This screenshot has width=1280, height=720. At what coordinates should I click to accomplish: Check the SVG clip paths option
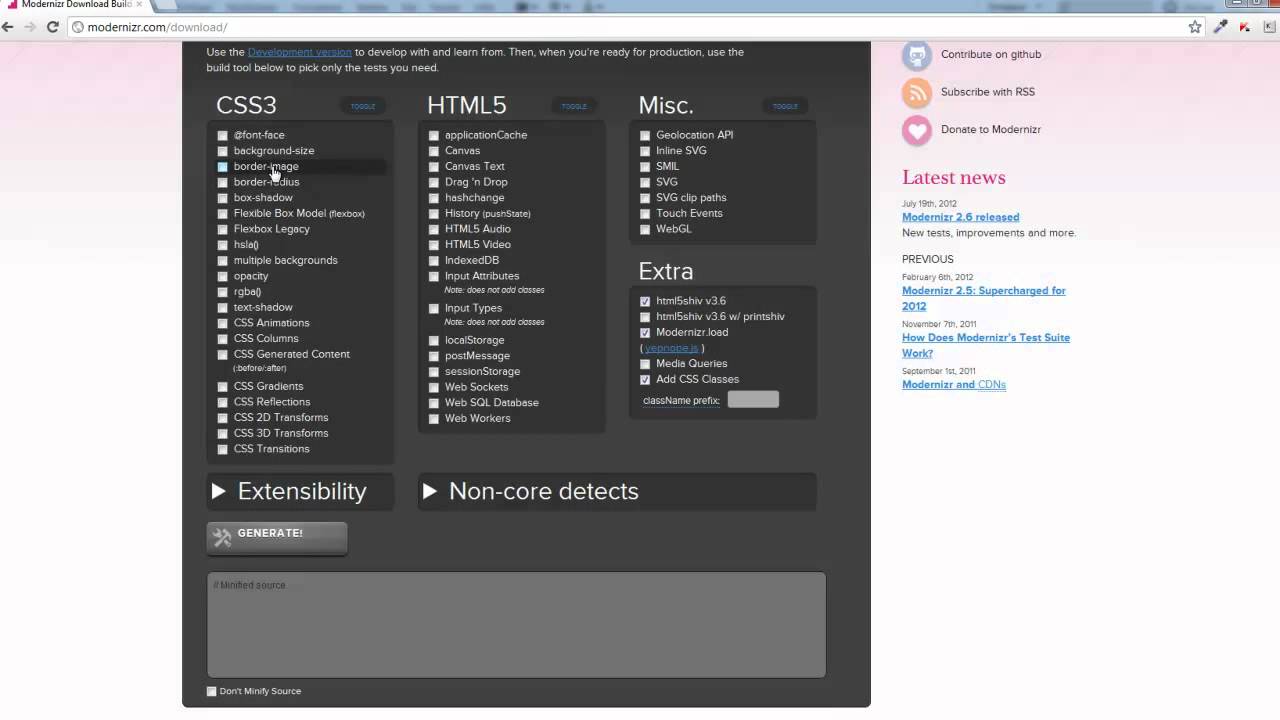645,198
